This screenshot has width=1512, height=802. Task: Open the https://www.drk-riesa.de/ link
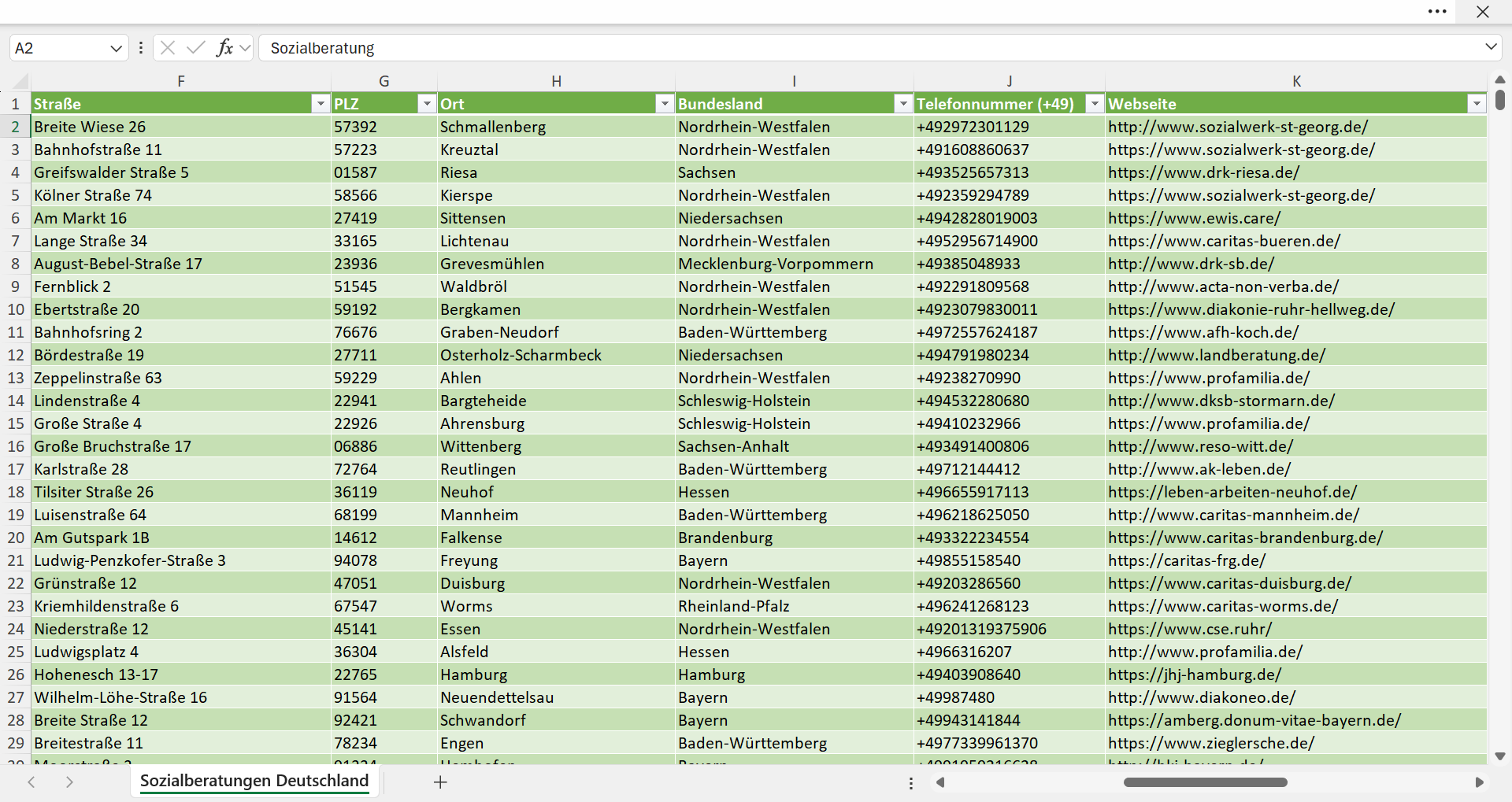click(1203, 172)
